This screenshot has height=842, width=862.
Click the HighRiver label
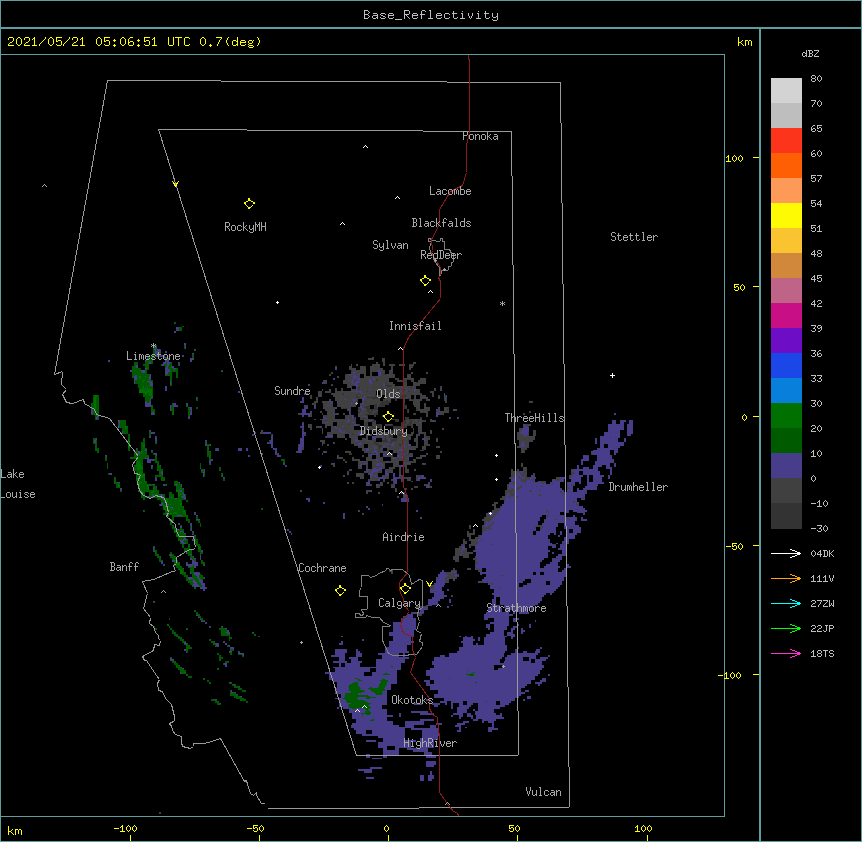coord(430,743)
